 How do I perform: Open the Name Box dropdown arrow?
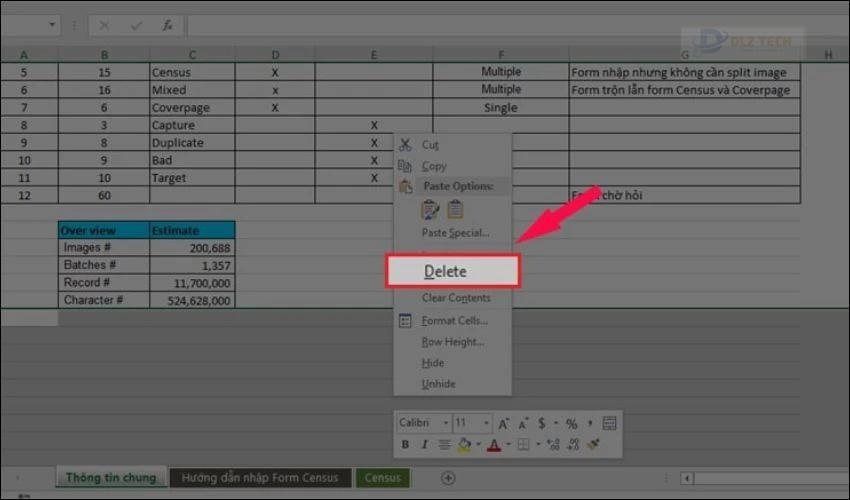click(51, 25)
